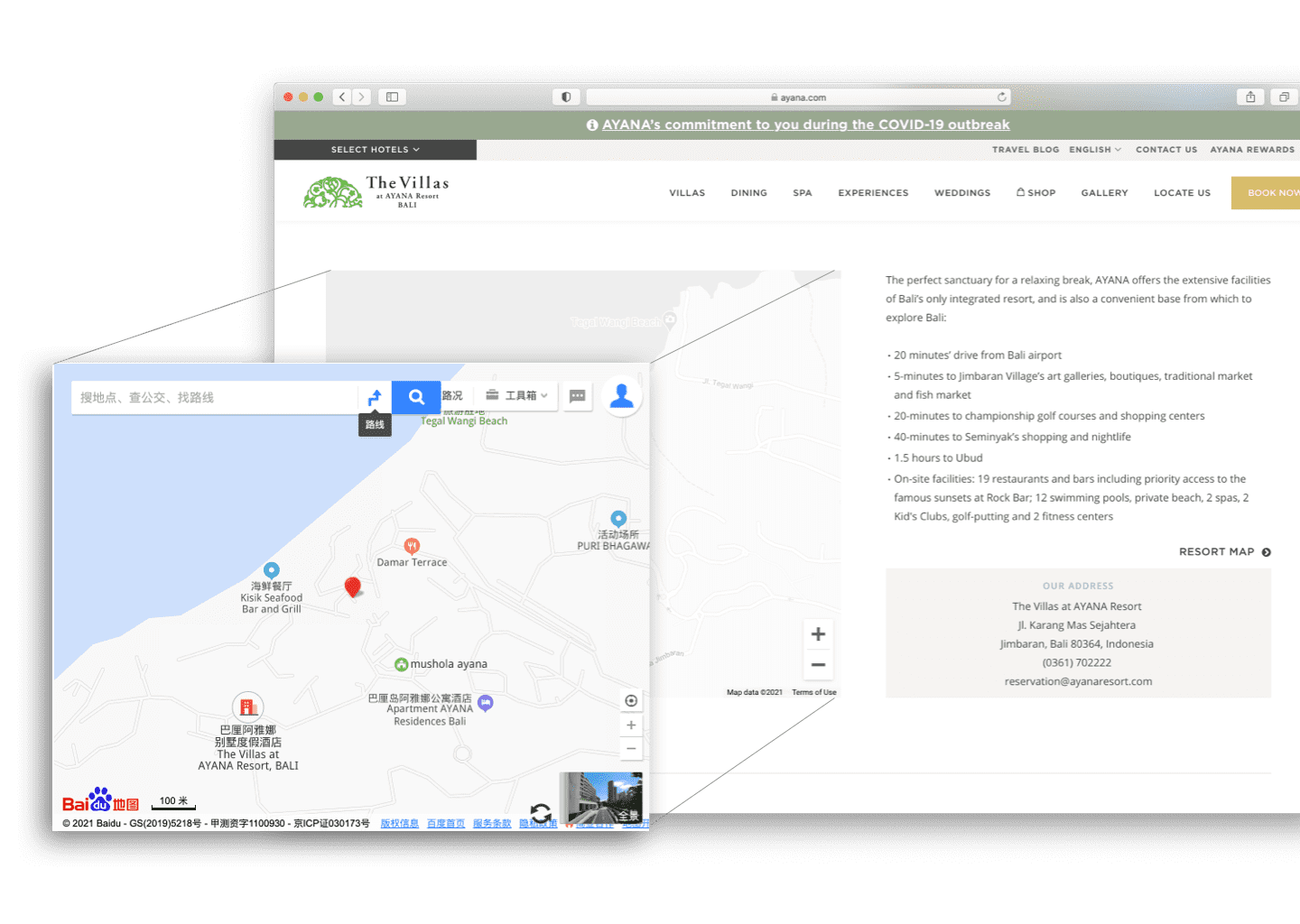Open route directions icon in Baidu search bar
This screenshot has width=1300, height=924.
(375, 397)
